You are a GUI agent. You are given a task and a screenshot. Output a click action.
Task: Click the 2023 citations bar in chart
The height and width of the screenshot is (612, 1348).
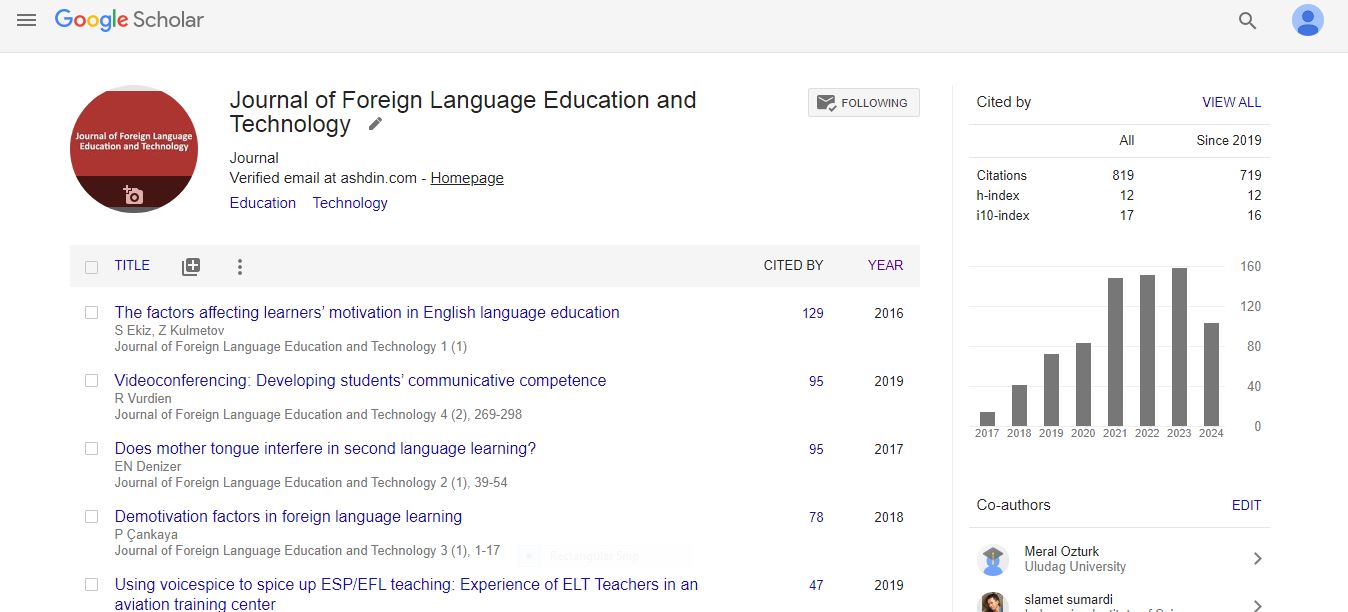pyautogui.click(x=1179, y=347)
